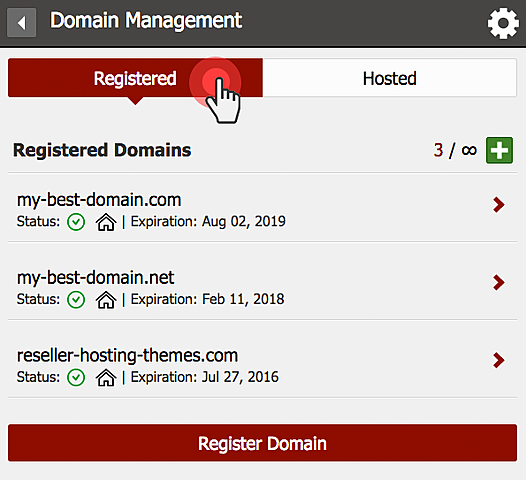
Task: Click green status check for reseller-hosting-themes.com
Action: click(76, 377)
